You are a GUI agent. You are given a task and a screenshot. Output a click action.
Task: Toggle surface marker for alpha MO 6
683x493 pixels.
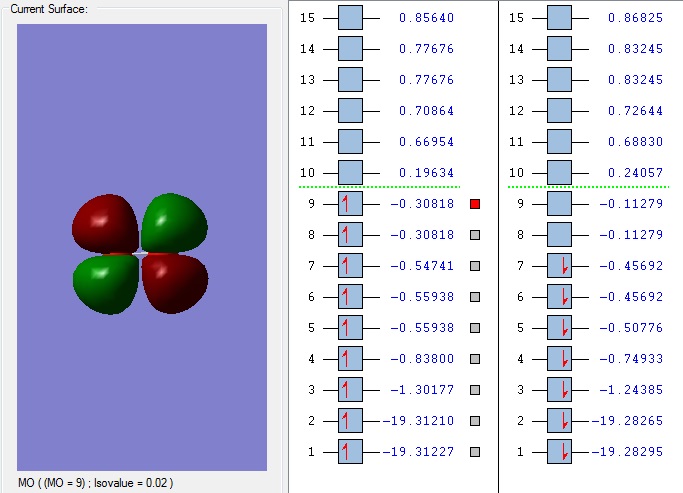(475, 297)
